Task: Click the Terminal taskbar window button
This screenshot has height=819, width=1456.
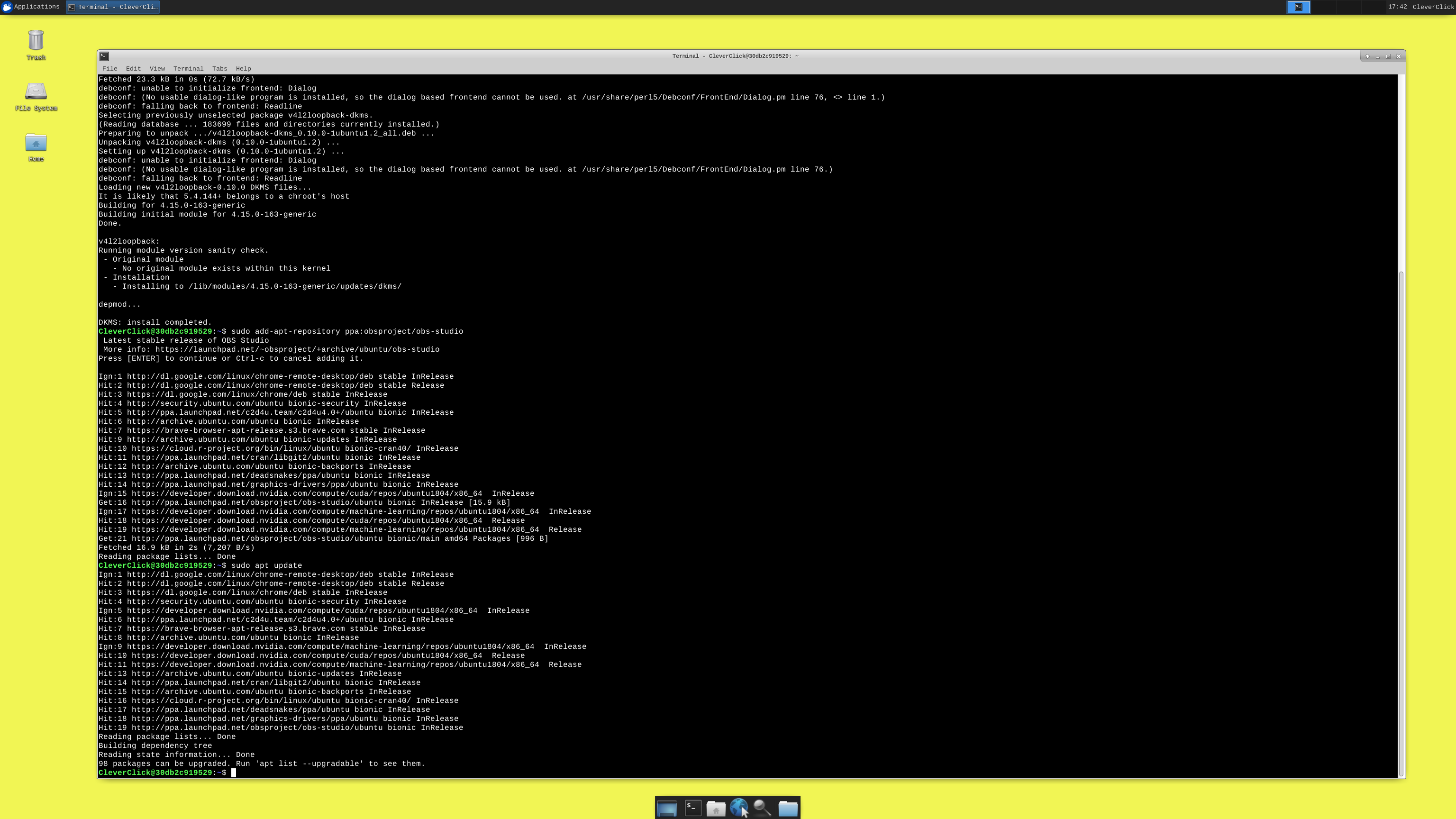Action: tap(113, 7)
